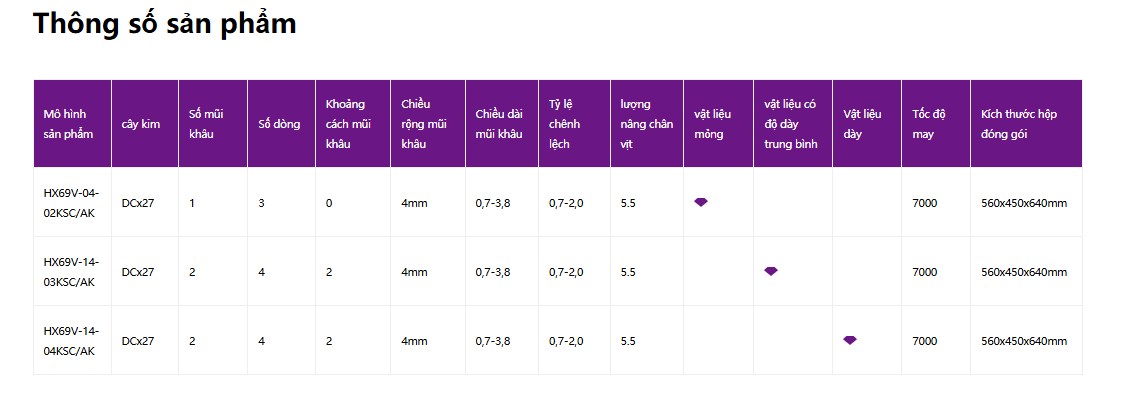
Task: Click the 'Khoảng cách mũi khâu' header cell
Action: tap(353, 124)
